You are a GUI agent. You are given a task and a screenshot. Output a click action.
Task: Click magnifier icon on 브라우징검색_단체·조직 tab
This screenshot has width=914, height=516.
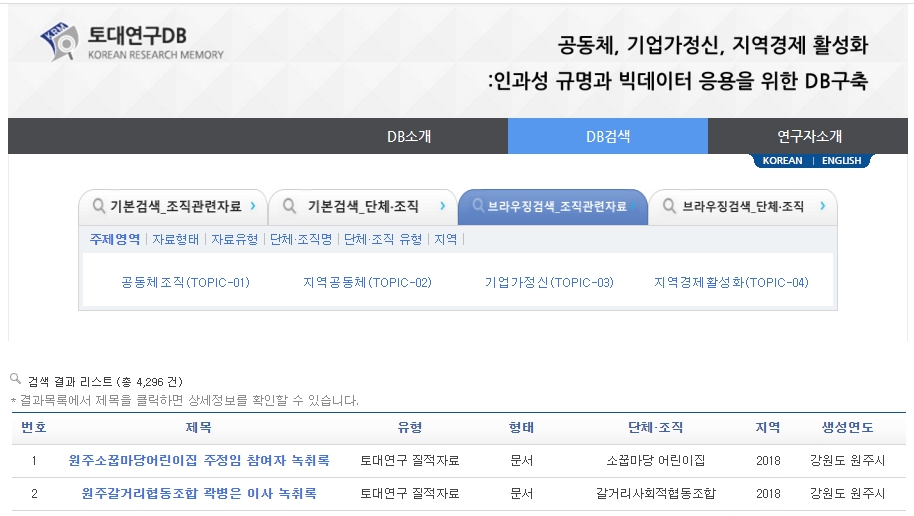pyautogui.click(x=668, y=207)
